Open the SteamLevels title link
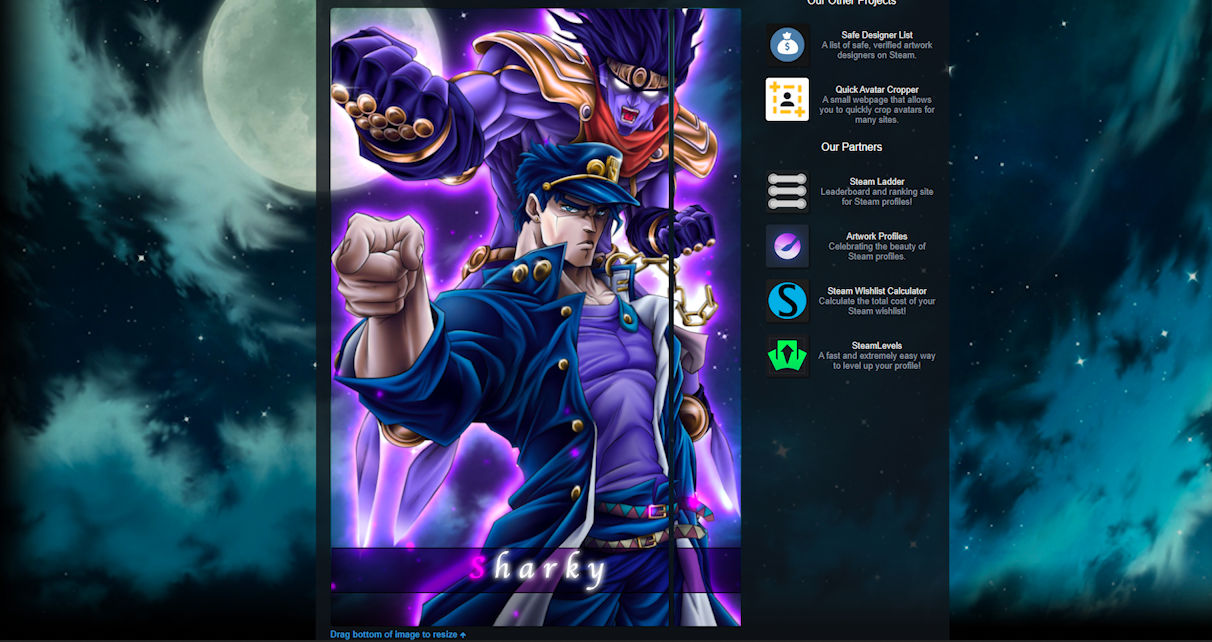This screenshot has width=1212, height=642. (x=877, y=346)
